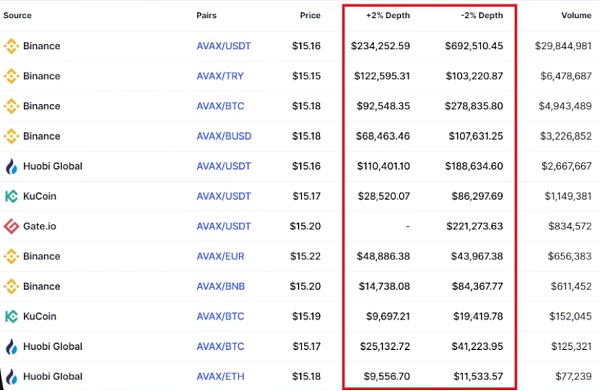Sort by the -2% Depth column header

coord(482,15)
